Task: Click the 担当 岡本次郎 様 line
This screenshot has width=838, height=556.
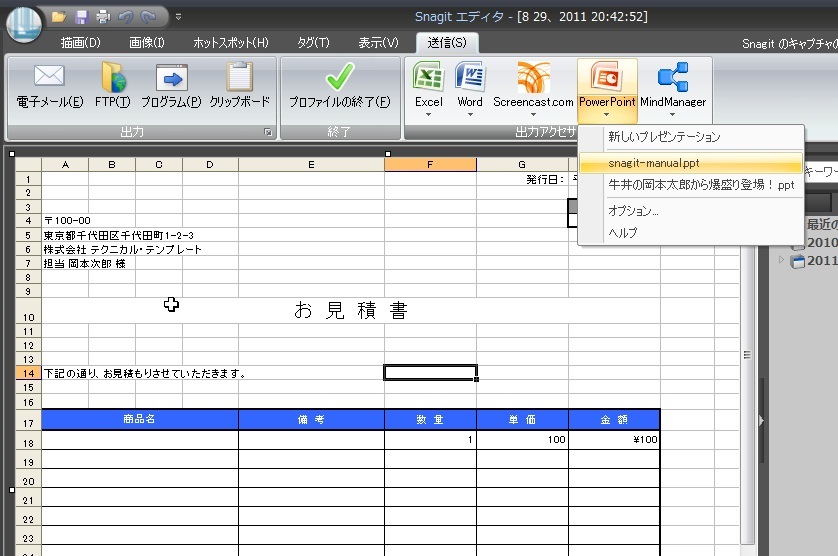Action: click(x=84, y=264)
